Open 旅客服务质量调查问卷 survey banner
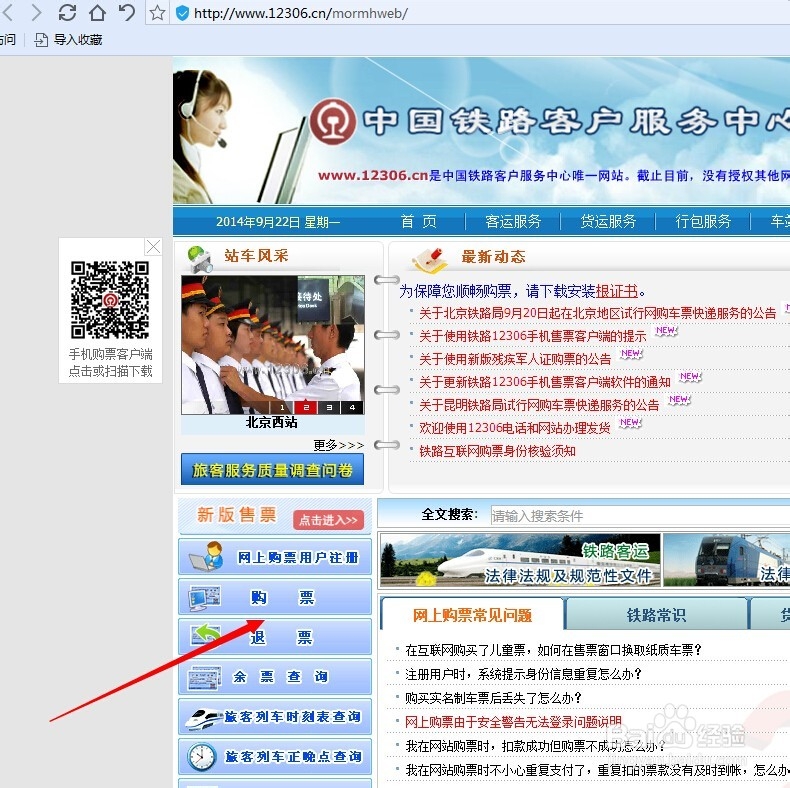This screenshot has width=790, height=788. (272, 470)
